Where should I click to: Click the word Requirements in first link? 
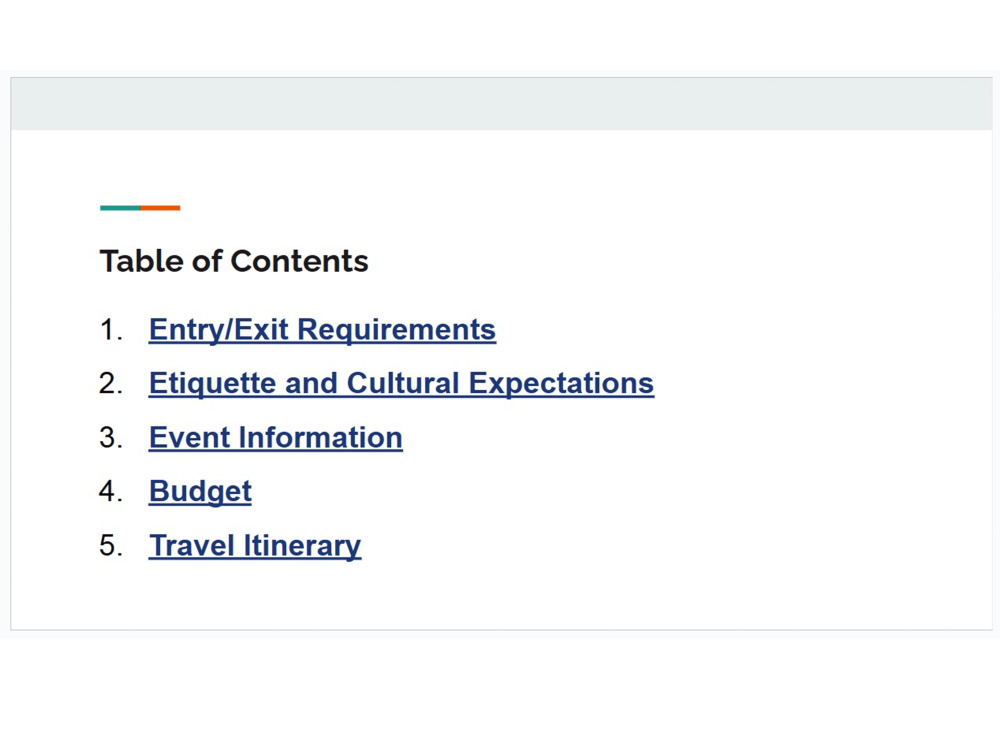(397, 330)
